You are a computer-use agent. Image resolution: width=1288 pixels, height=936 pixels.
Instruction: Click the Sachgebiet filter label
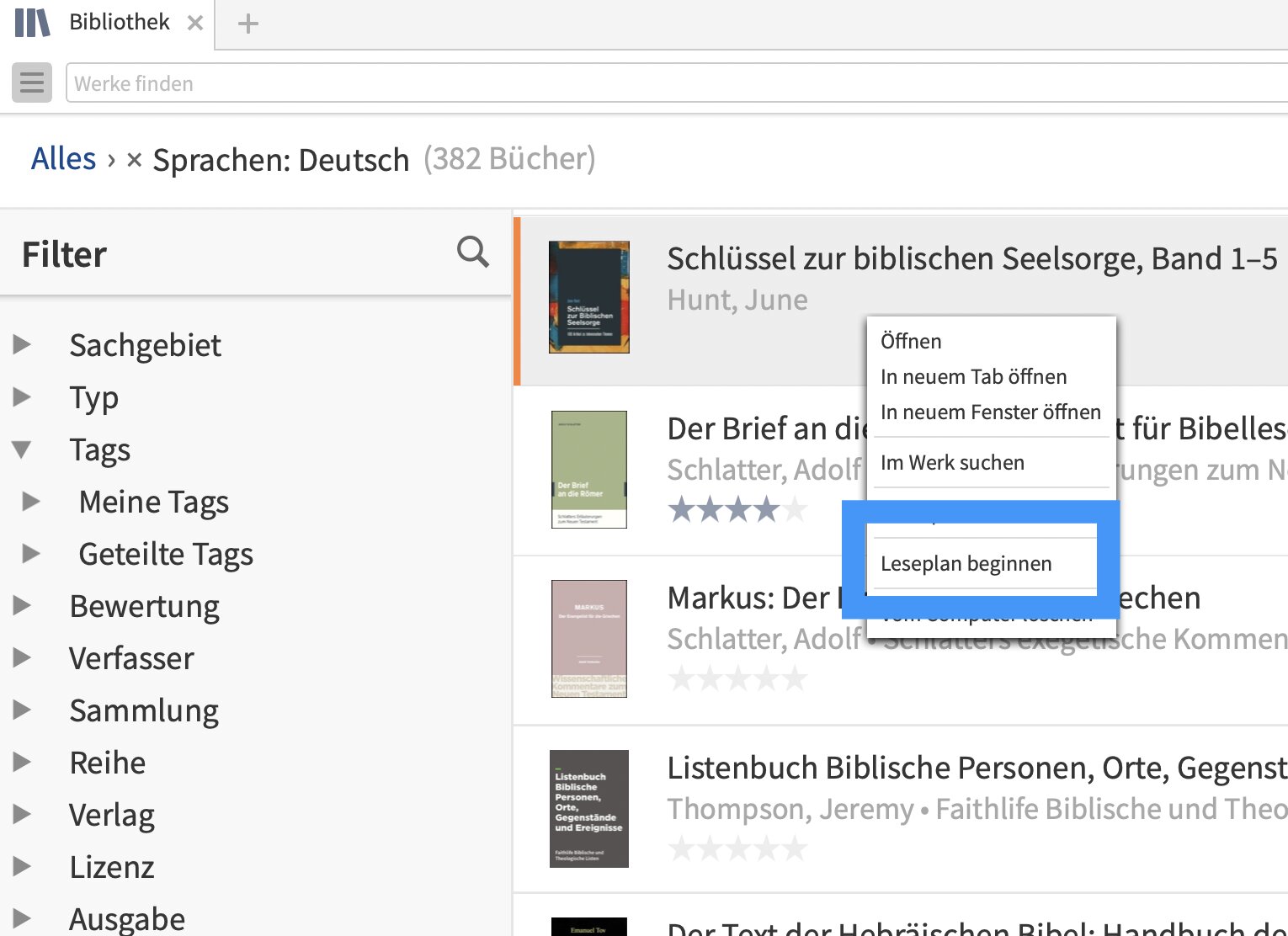[x=145, y=345]
